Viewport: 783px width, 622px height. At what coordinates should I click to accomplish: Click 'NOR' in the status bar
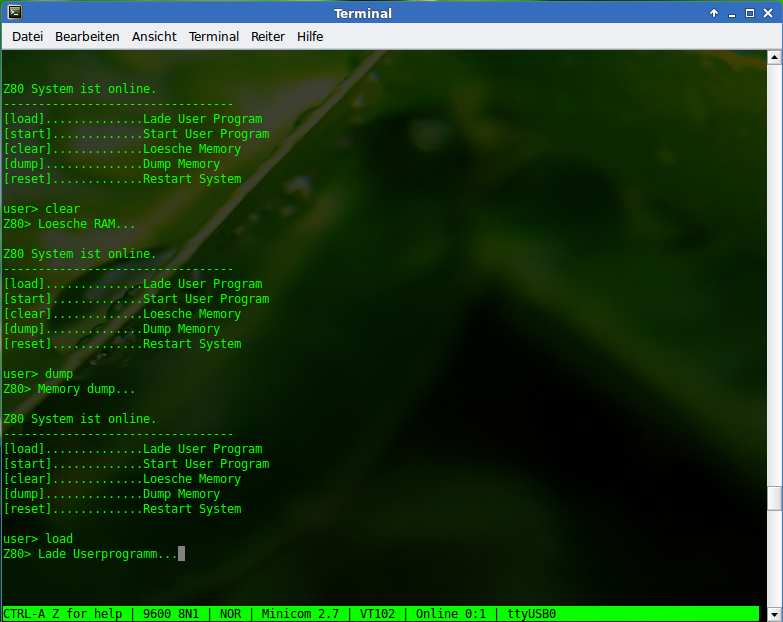point(230,614)
